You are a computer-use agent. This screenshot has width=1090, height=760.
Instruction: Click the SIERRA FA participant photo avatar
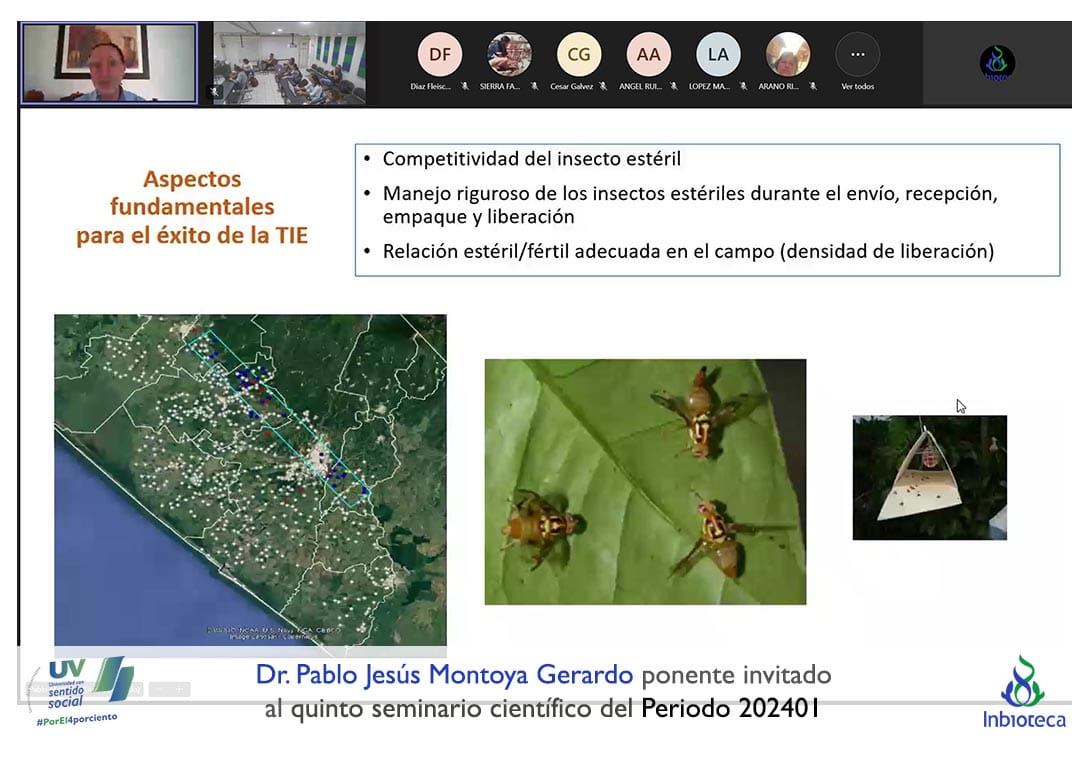pos(509,55)
